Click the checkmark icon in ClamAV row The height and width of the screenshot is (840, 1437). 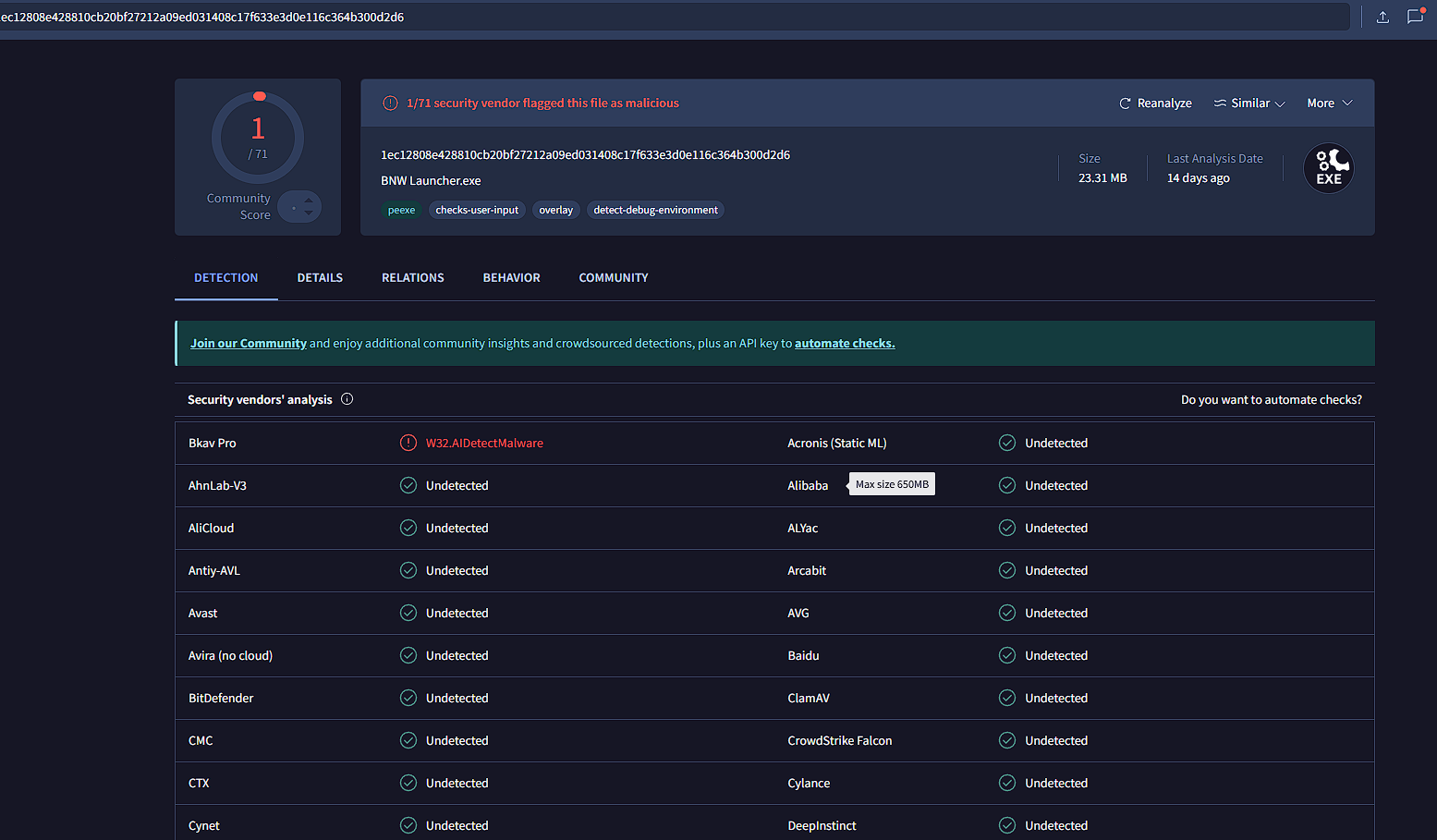tap(1007, 698)
